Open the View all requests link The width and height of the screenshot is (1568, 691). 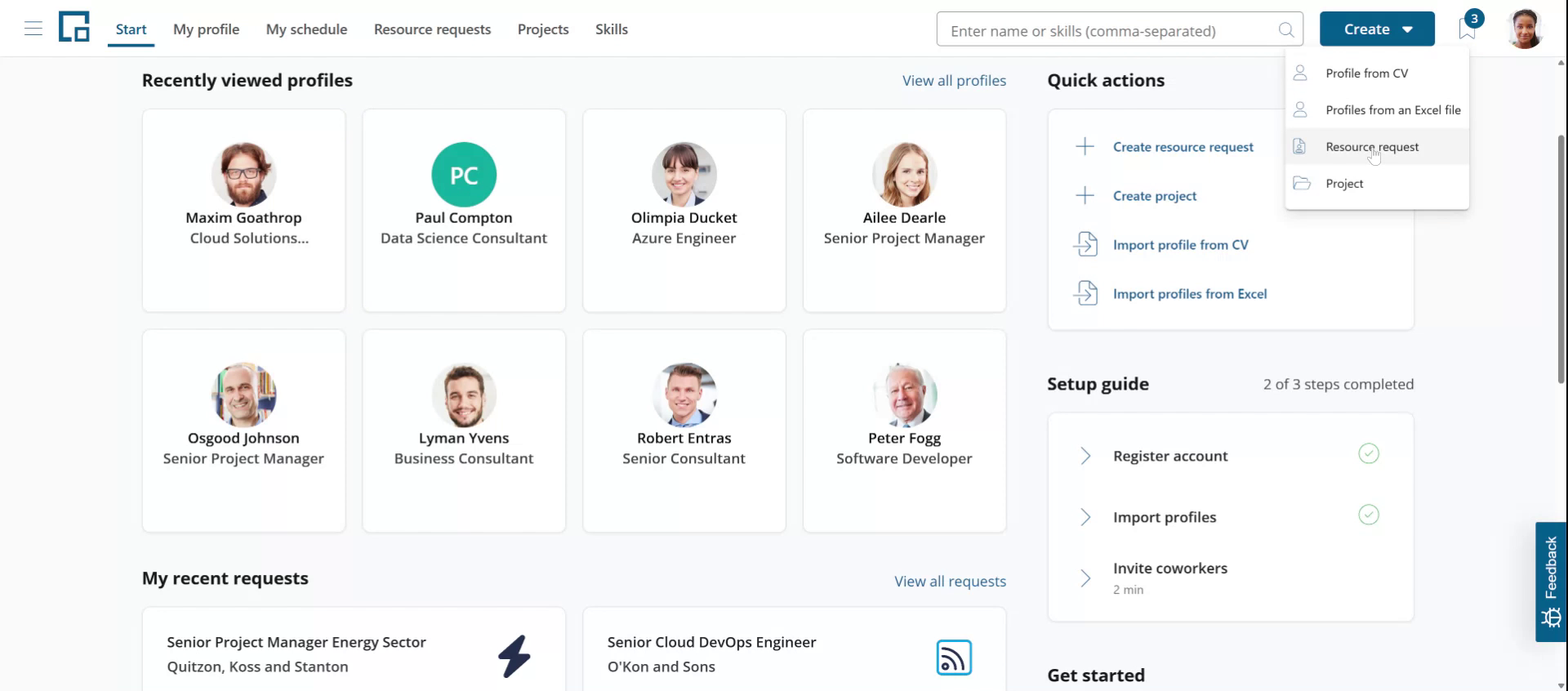[x=950, y=581]
